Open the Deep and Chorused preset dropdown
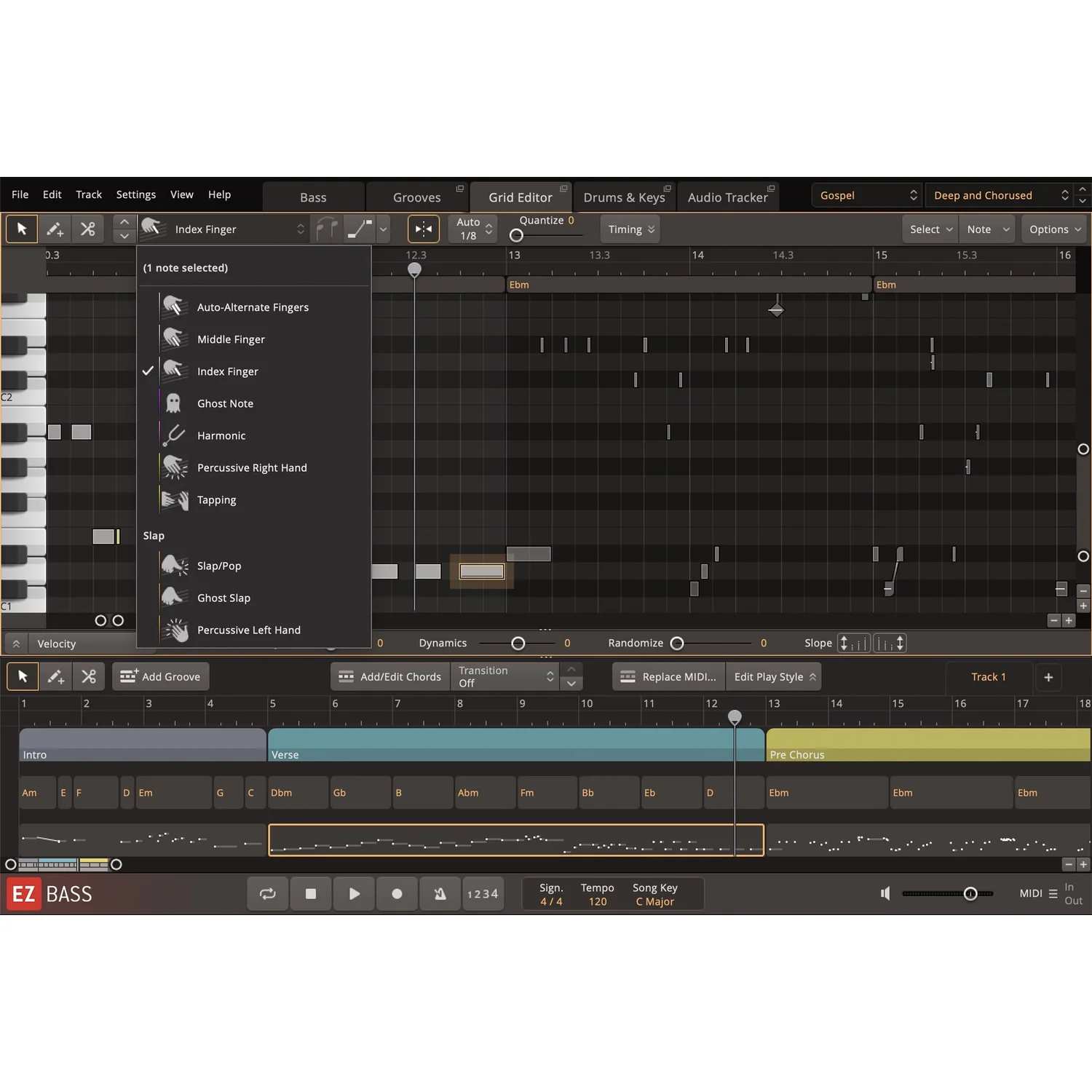The height and width of the screenshot is (1092, 1092). [1000, 195]
